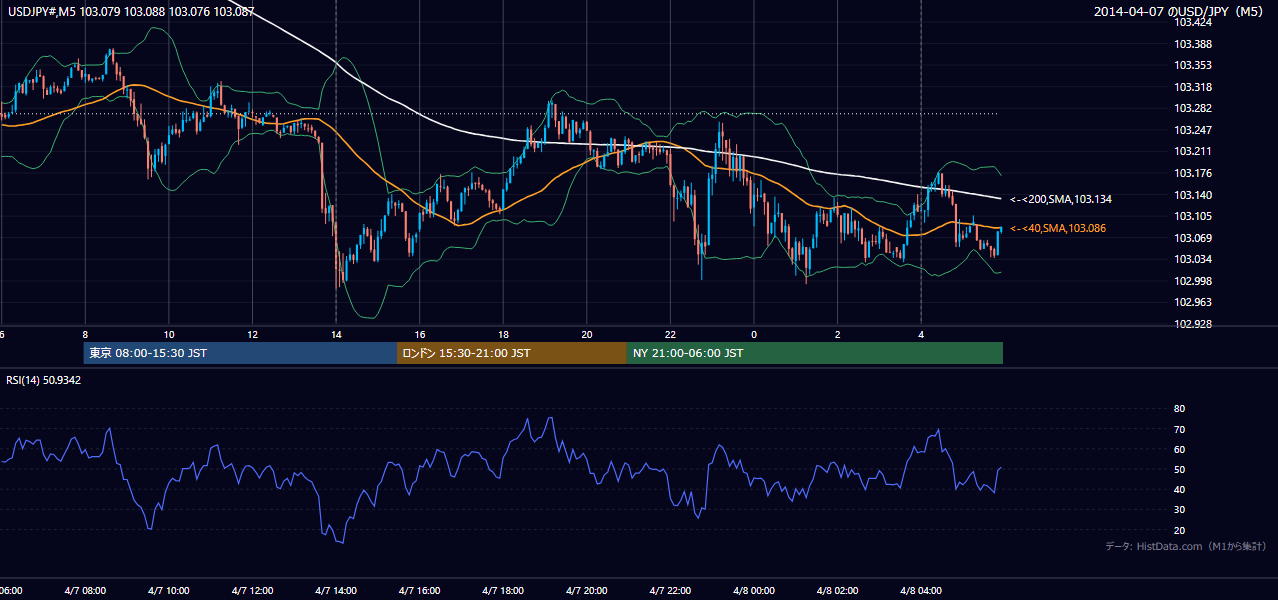Click the 103.211 price axis label
This screenshot has height=600, width=1278.
pos(1194,151)
